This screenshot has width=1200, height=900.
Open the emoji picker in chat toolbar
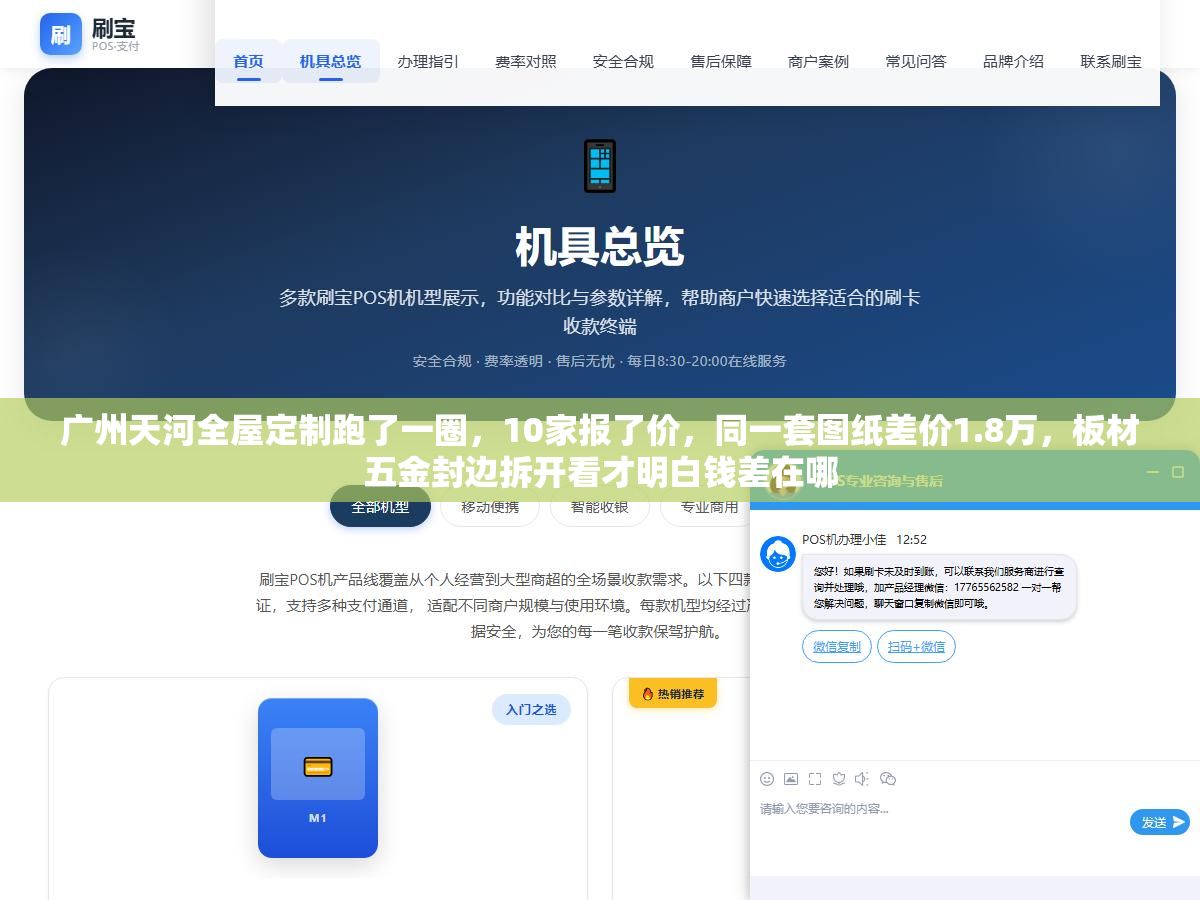tap(767, 779)
